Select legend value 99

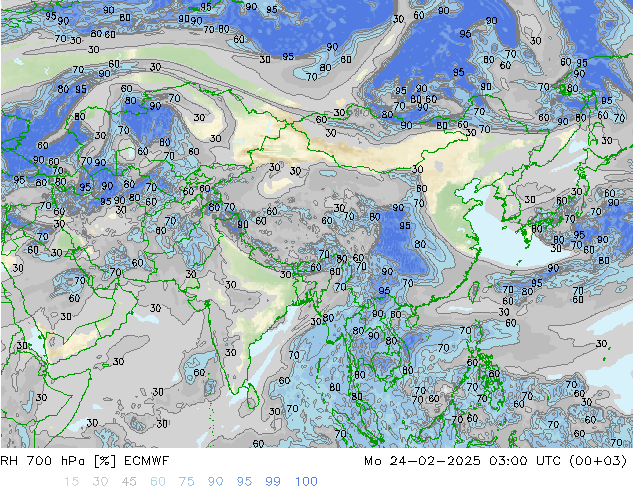click(273, 481)
